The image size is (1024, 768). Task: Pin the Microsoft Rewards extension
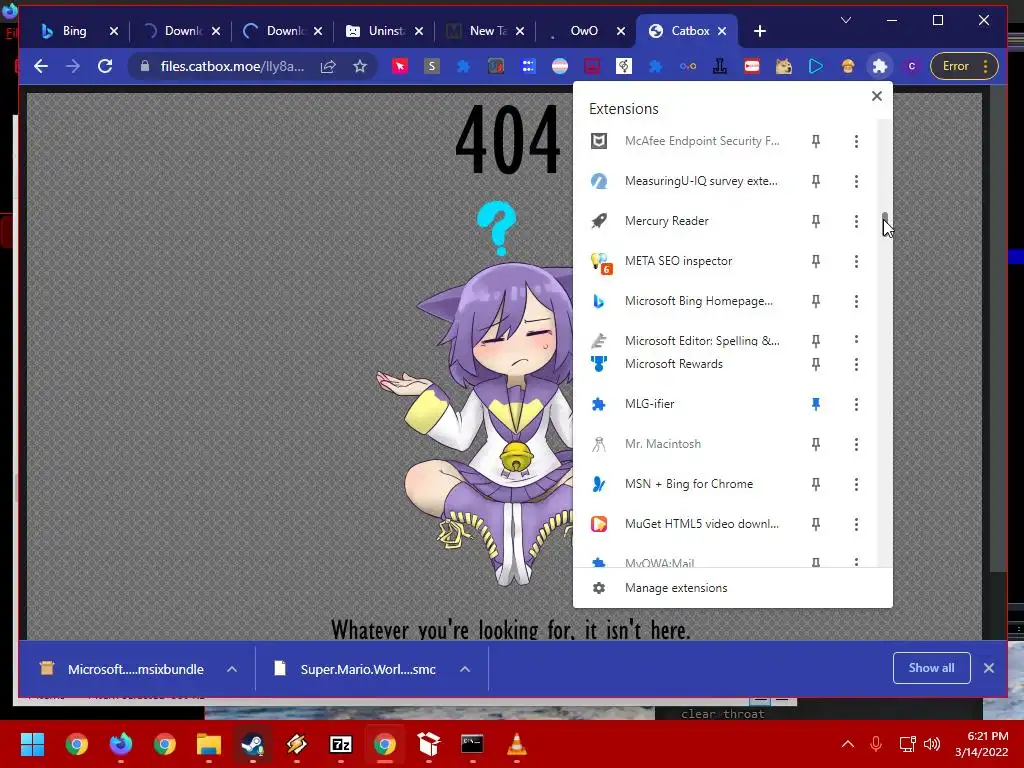(816, 364)
